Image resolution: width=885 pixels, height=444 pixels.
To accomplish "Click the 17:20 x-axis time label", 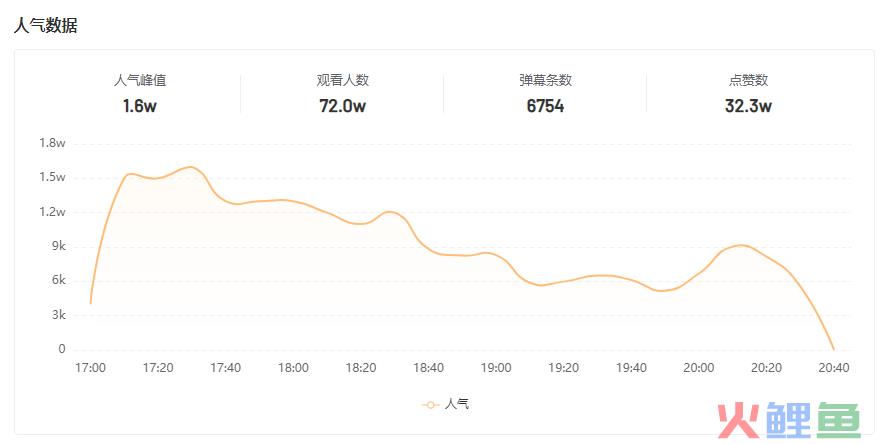I will 158,368.
